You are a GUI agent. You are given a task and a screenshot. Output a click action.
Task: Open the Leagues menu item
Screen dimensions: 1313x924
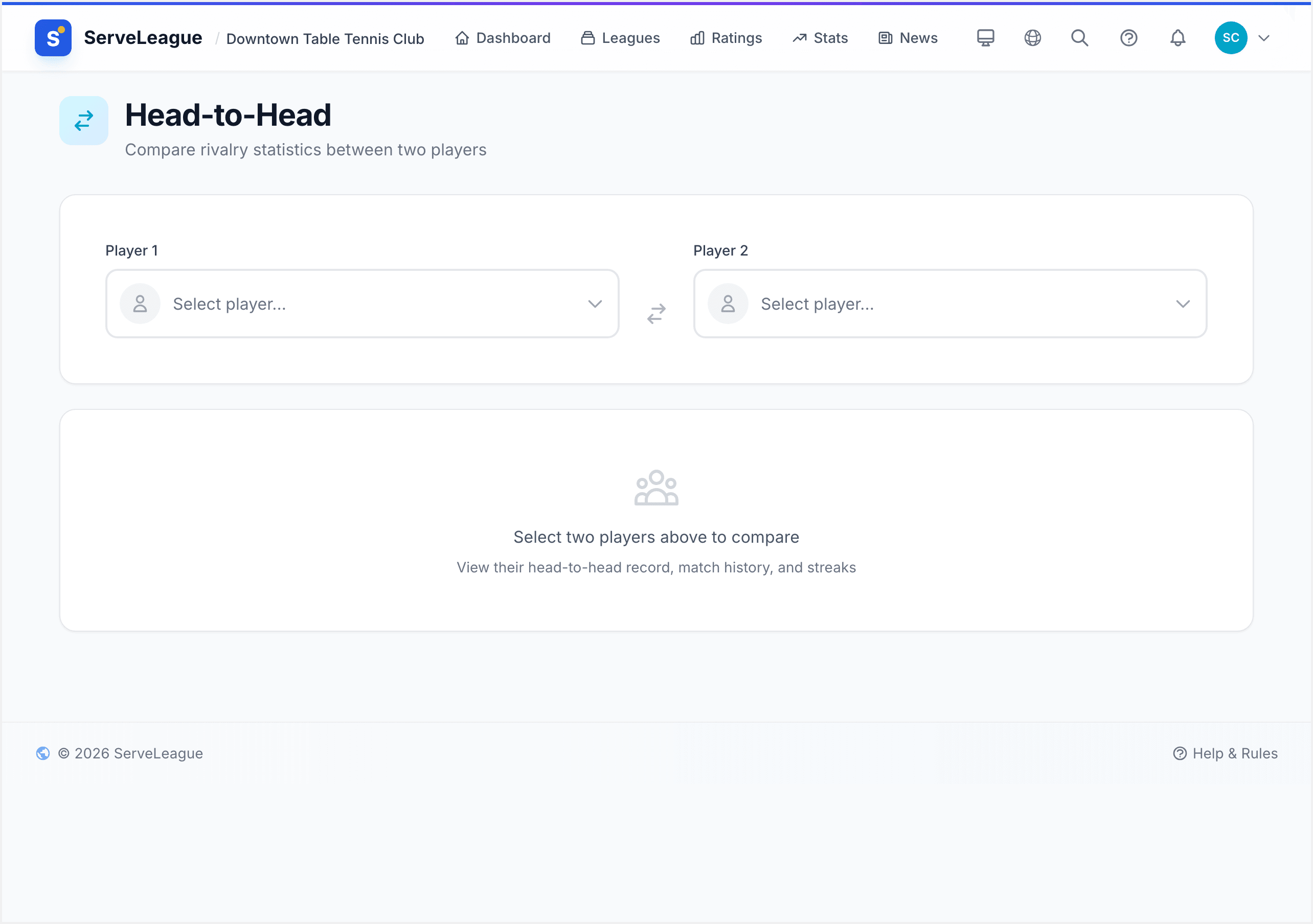click(620, 38)
